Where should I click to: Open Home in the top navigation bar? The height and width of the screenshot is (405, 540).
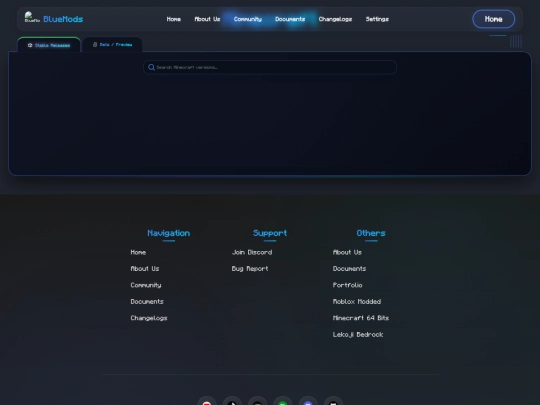tap(174, 19)
